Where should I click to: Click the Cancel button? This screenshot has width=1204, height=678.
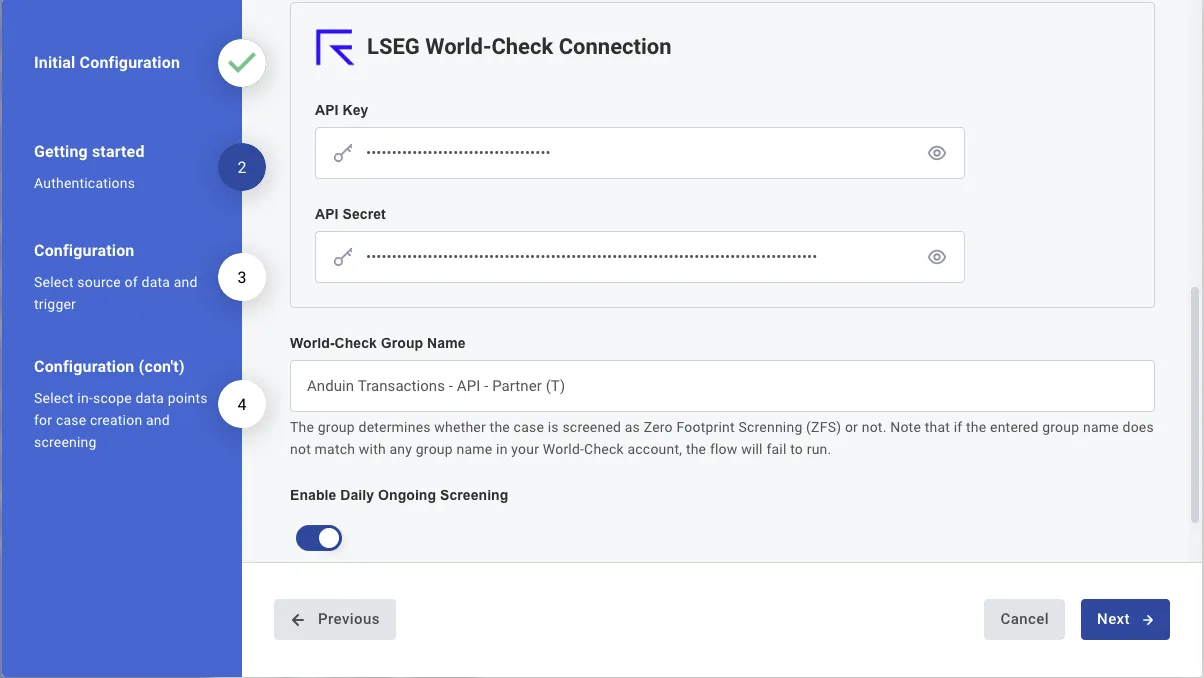(1025, 619)
